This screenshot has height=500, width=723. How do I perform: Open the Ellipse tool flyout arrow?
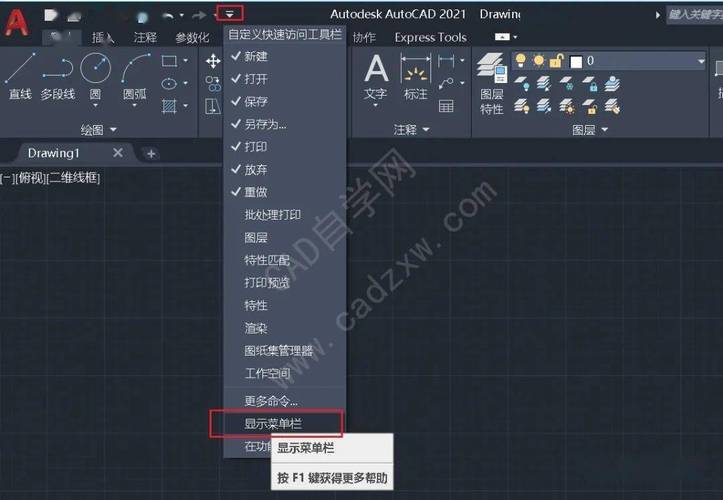point(185,83)
